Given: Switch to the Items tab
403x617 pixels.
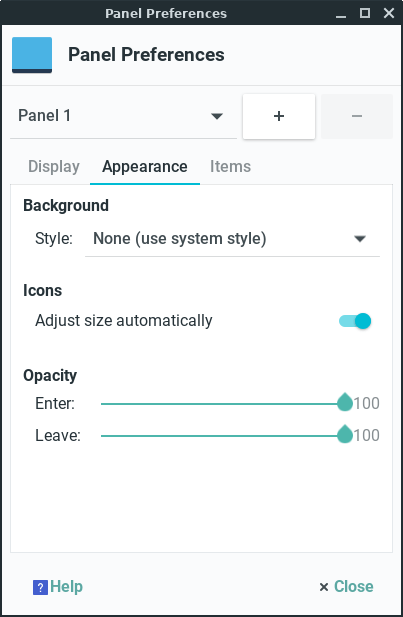Looking at the screenshot, I should click(x=230, y=166).
